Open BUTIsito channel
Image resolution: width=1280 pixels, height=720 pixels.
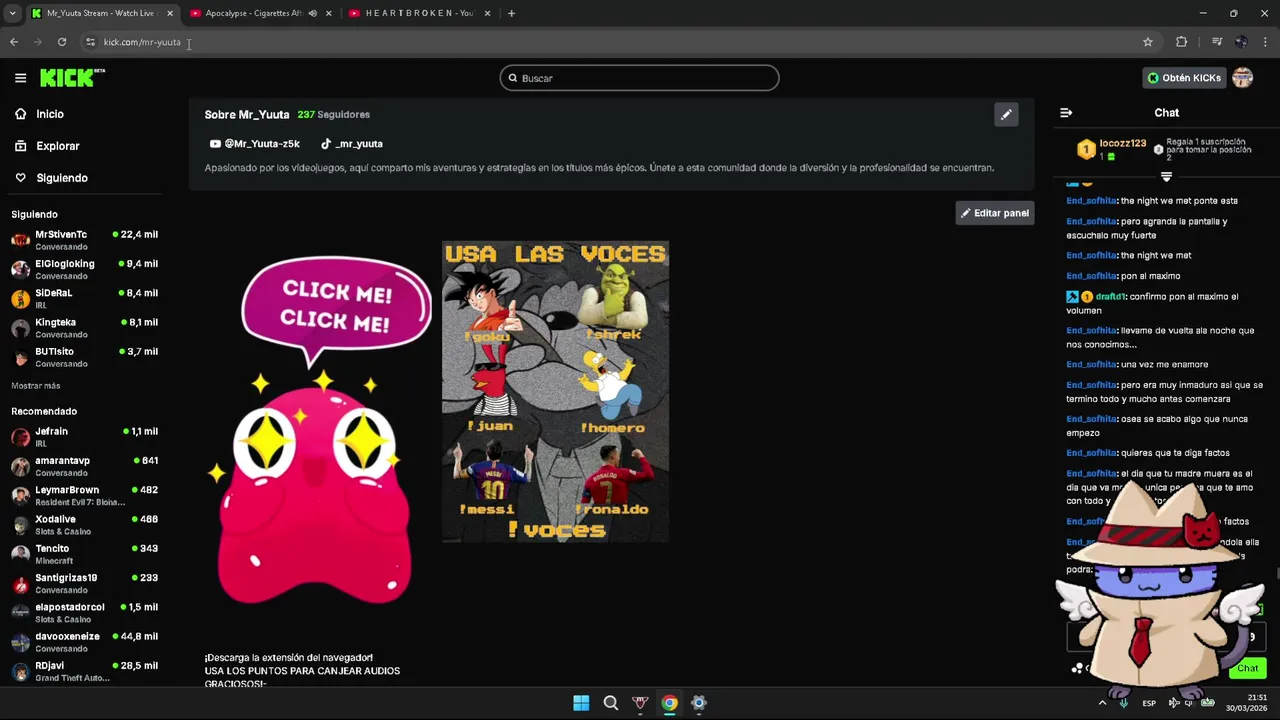tap(84, 357)
